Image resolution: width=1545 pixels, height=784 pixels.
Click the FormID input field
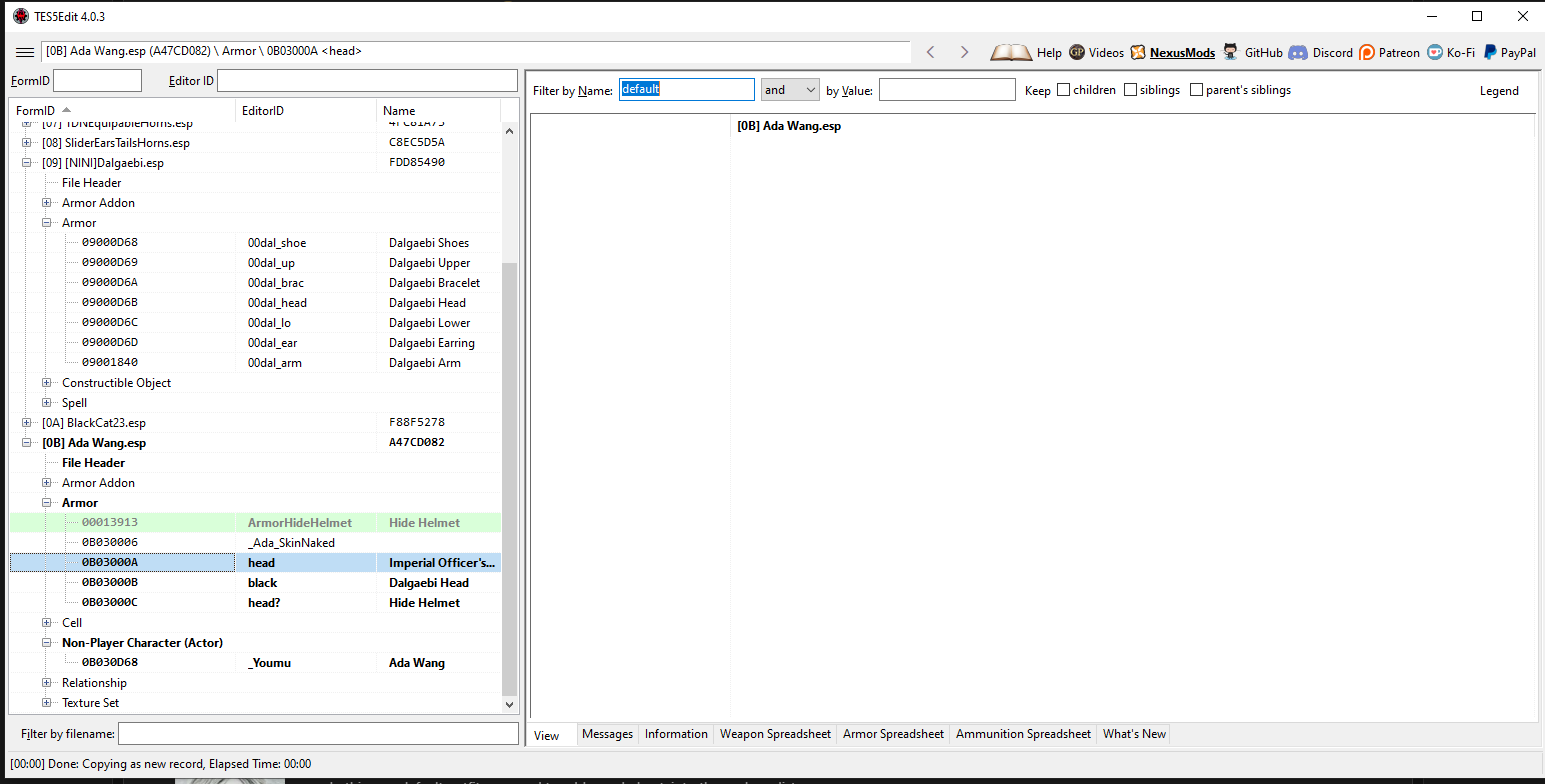point(97,81)
